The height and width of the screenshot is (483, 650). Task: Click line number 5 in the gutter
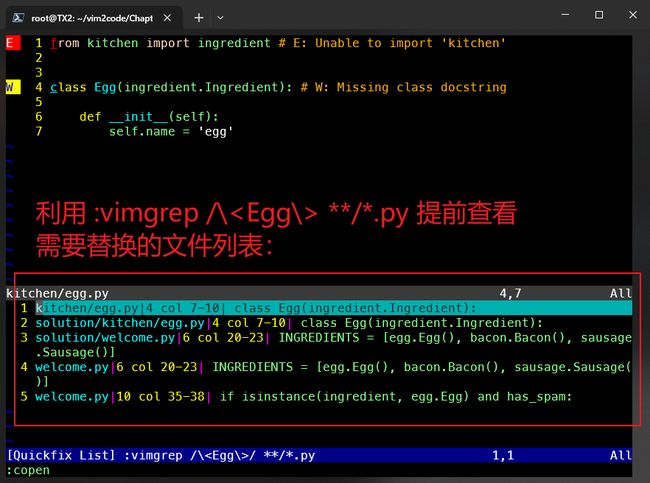tap(39, 102)
